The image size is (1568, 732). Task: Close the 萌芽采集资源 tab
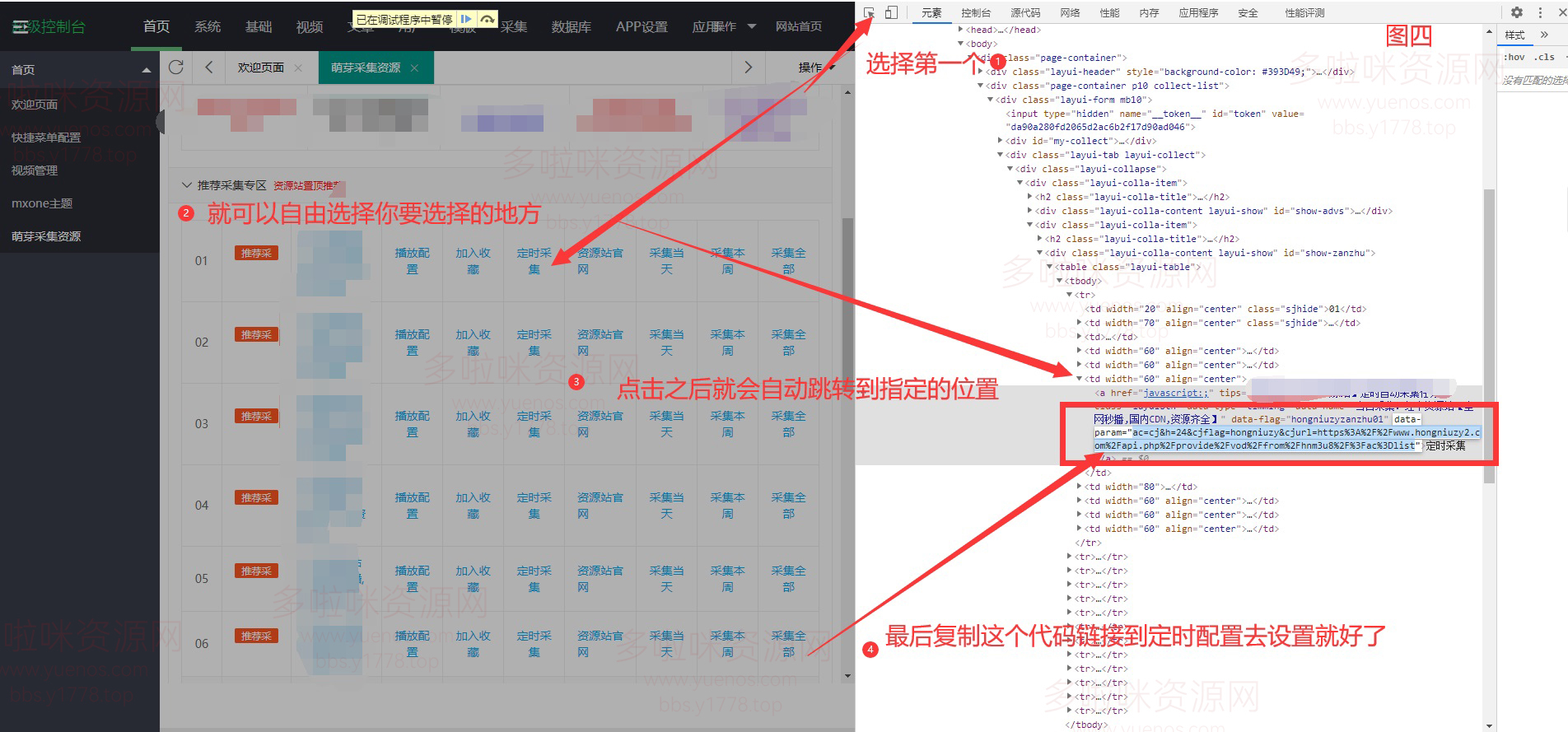[x=414, y=68]
